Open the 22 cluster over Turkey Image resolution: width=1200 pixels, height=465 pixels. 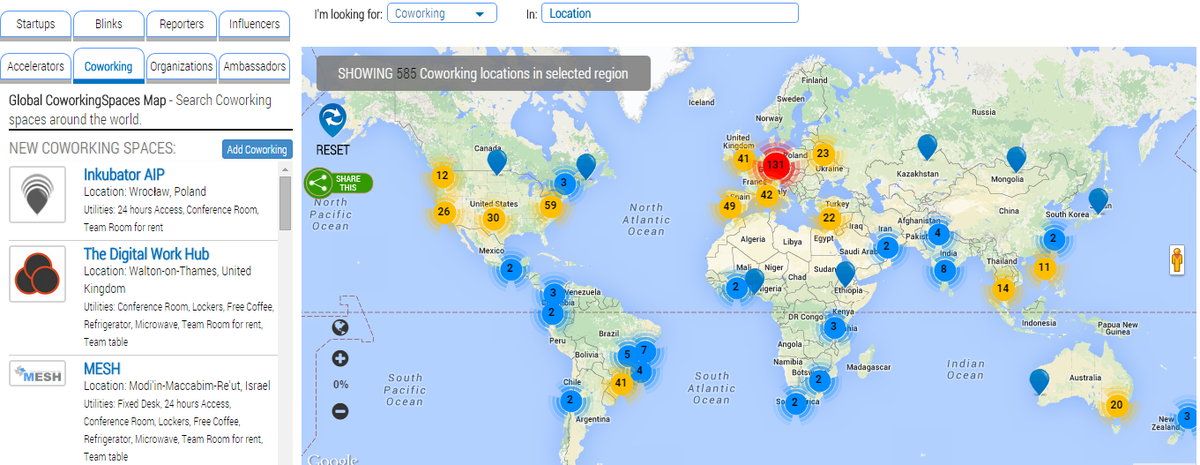(x=829, y=218)
